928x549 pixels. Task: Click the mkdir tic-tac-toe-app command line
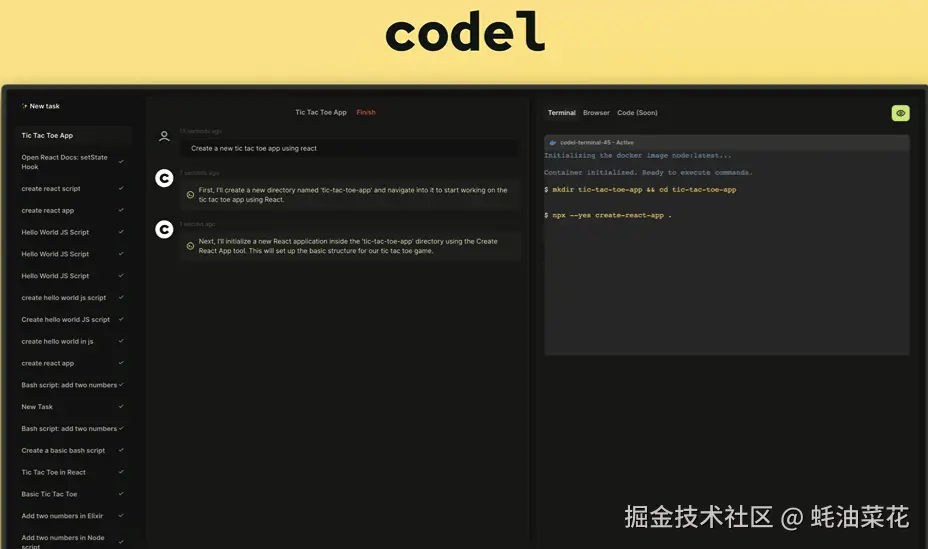click(x=640, y=190)
